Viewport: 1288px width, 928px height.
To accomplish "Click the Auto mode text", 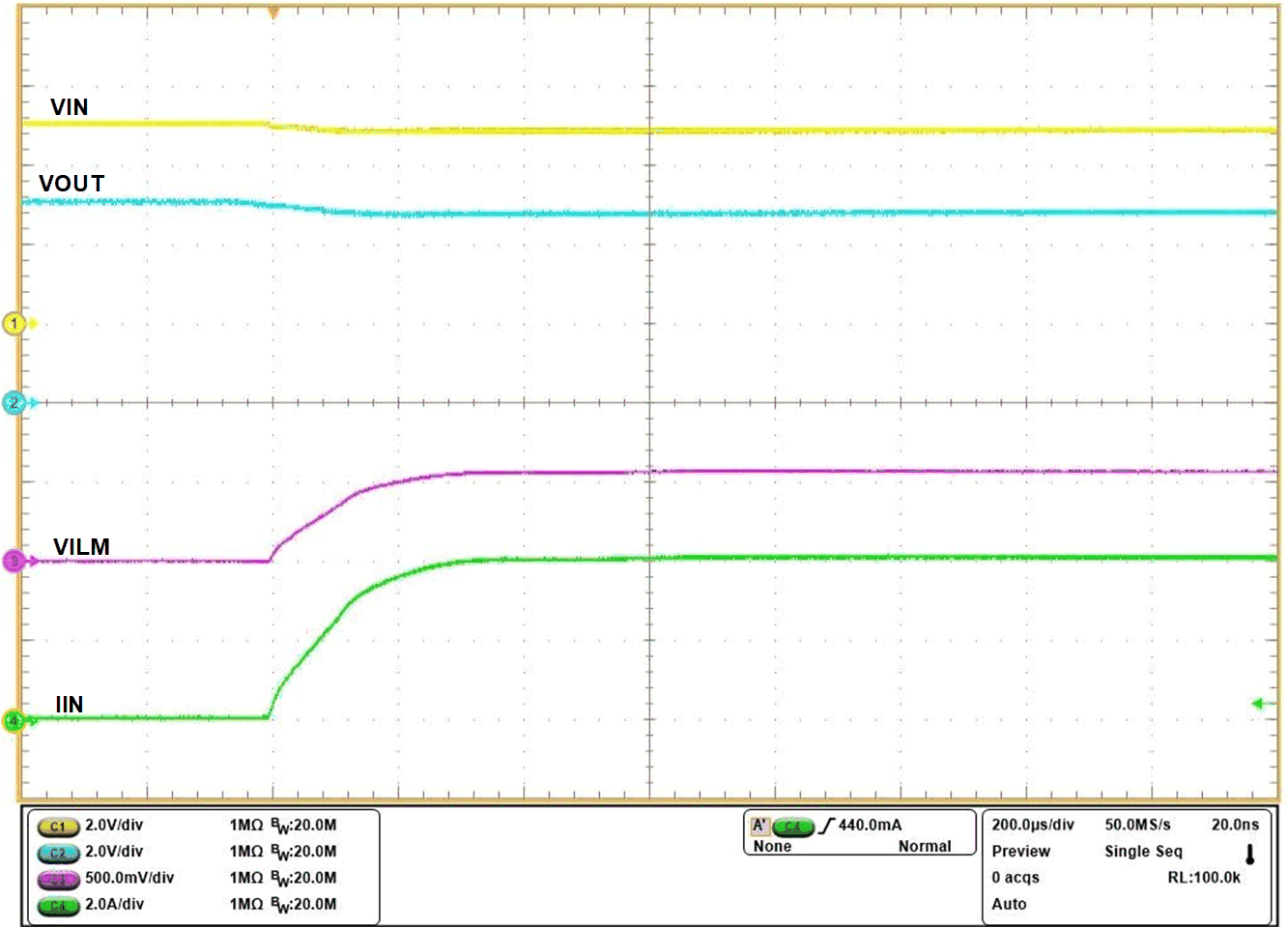I will coord(1009,905).
